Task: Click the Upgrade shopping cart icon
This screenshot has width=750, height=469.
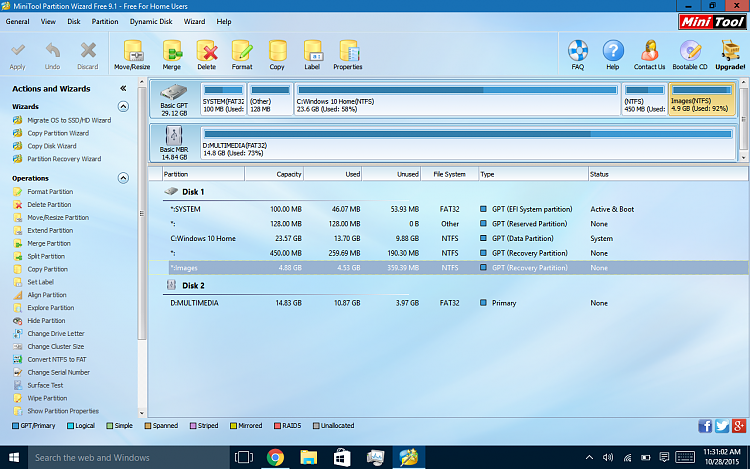Action: point(730,51)
